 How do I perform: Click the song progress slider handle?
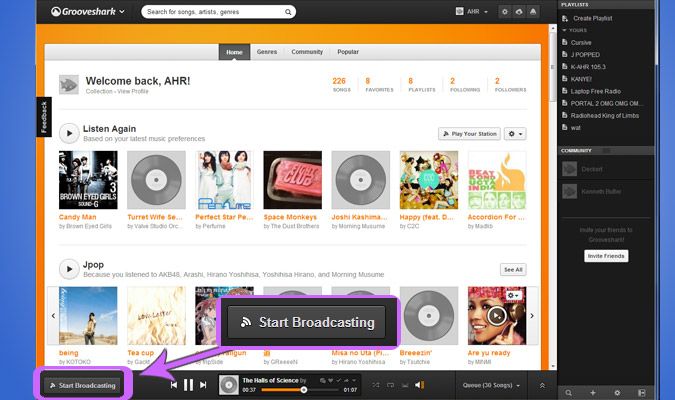click(x=304, y=390)
